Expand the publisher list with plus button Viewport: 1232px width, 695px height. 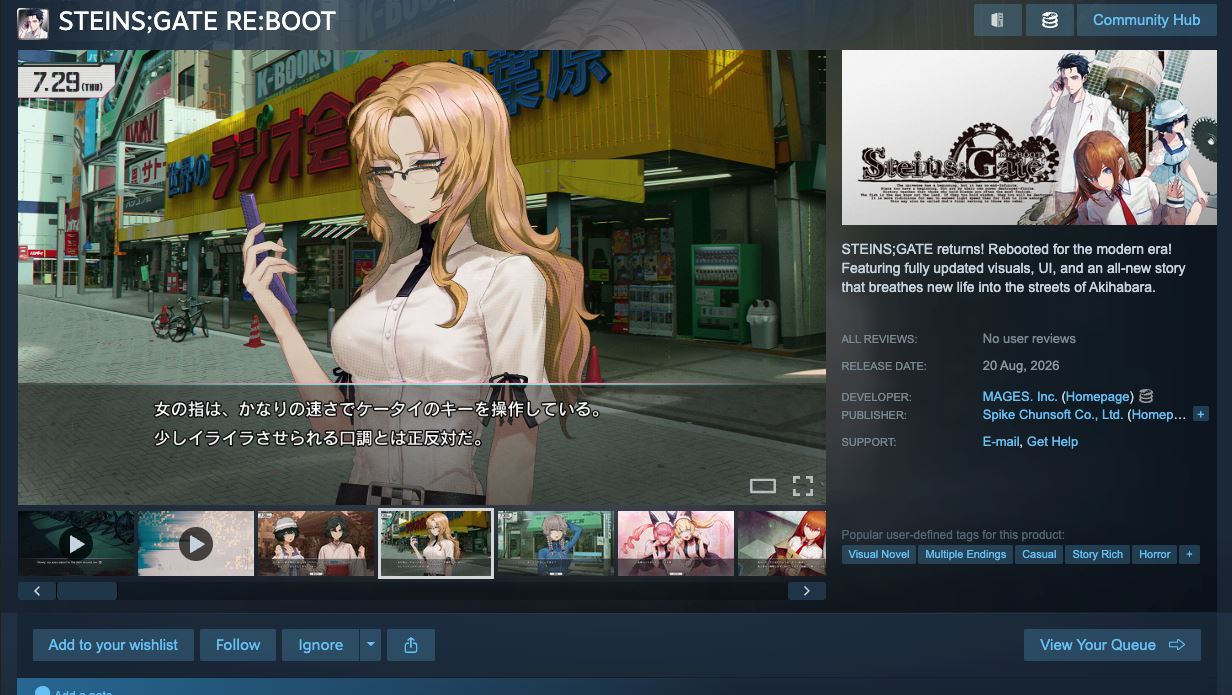click(x=1201, y=414)
